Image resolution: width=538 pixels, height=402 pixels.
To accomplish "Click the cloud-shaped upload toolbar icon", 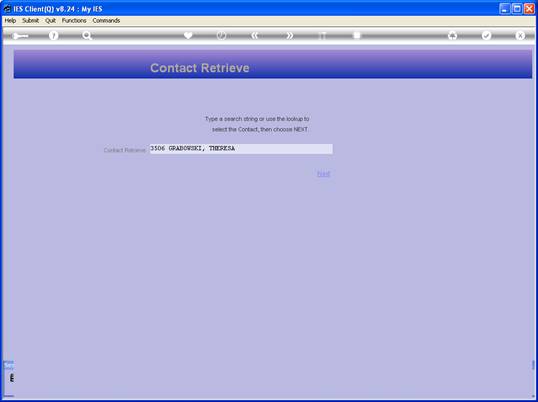I will (x=453, y=35).
